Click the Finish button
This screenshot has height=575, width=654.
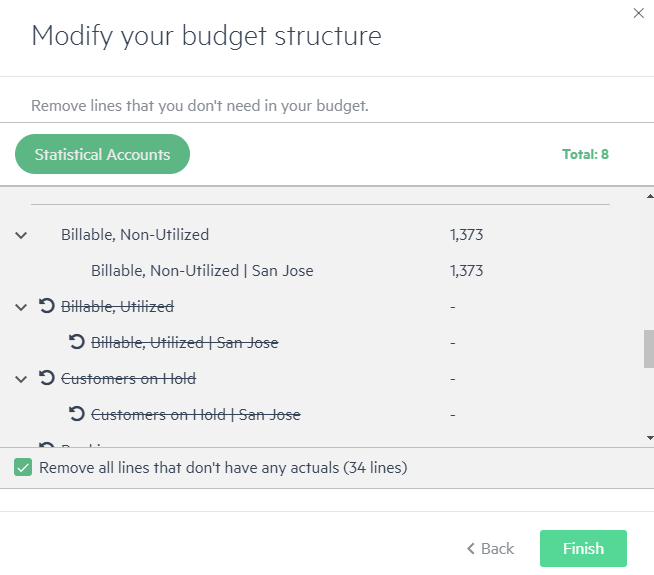(x=583, y=548)
